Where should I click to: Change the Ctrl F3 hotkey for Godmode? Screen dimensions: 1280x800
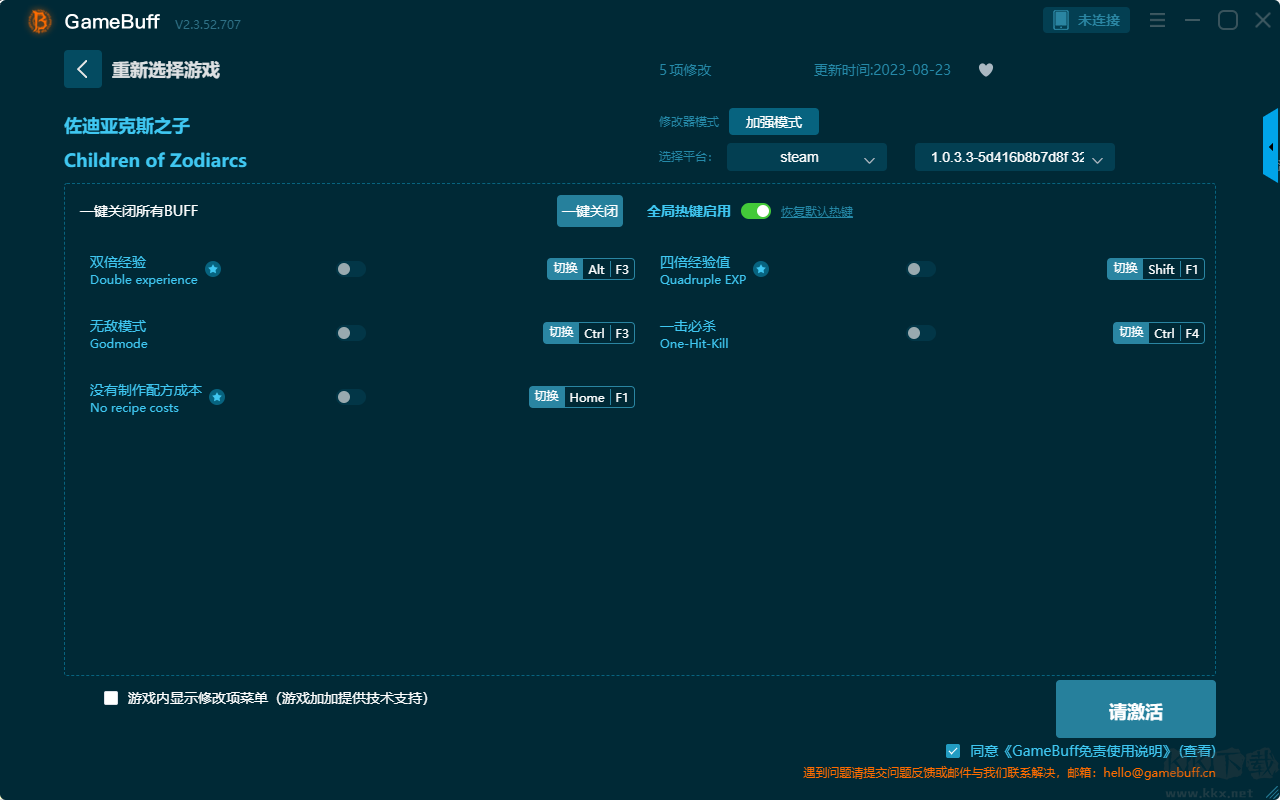589,333
